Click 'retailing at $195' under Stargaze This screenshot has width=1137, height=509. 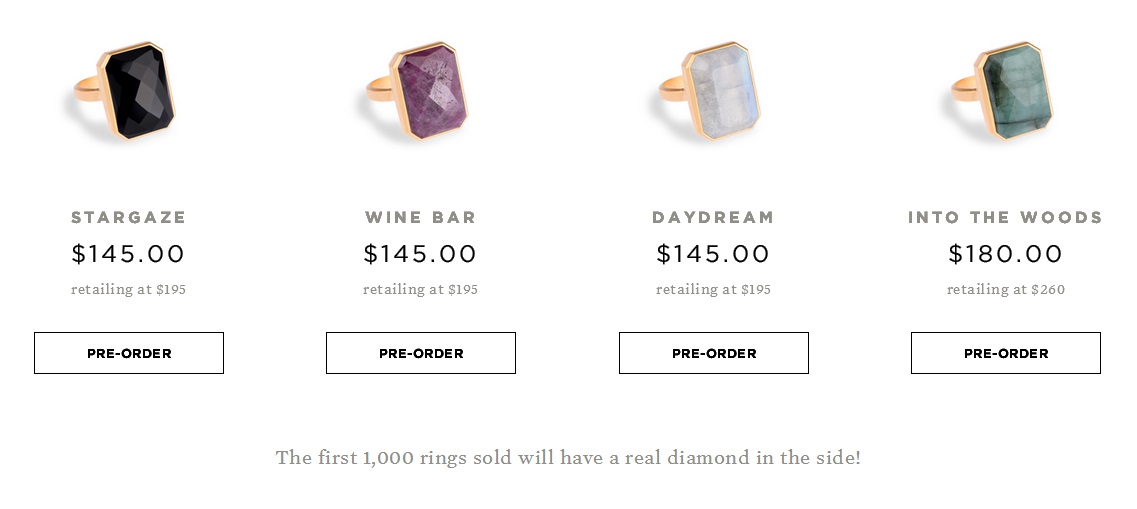[x=129, y=290]
